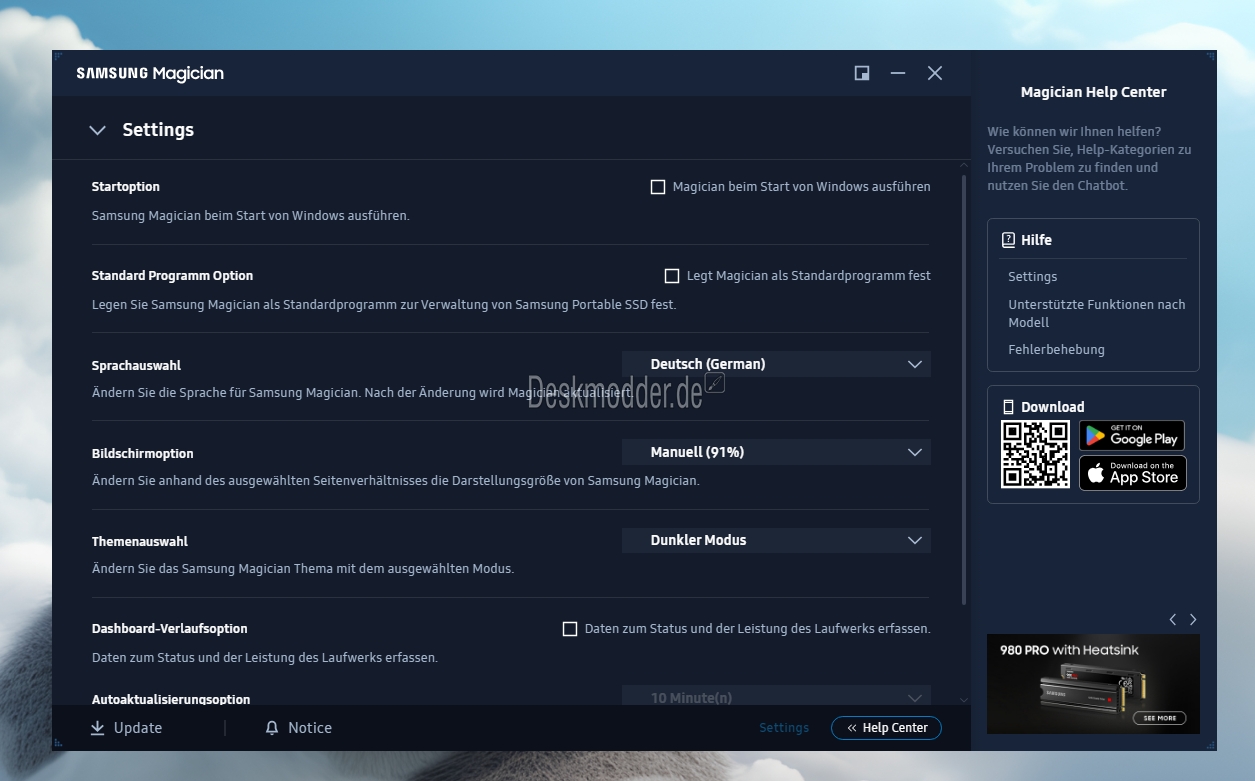Open the Google Play badge
The image size is (1255, 781).
pyautogui.click(x=1132, y=435)
